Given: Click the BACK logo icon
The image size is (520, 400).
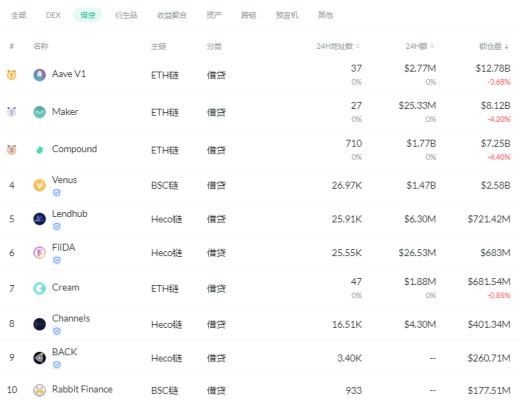Looking at the screenshot, I should click(x=39, y=358).
